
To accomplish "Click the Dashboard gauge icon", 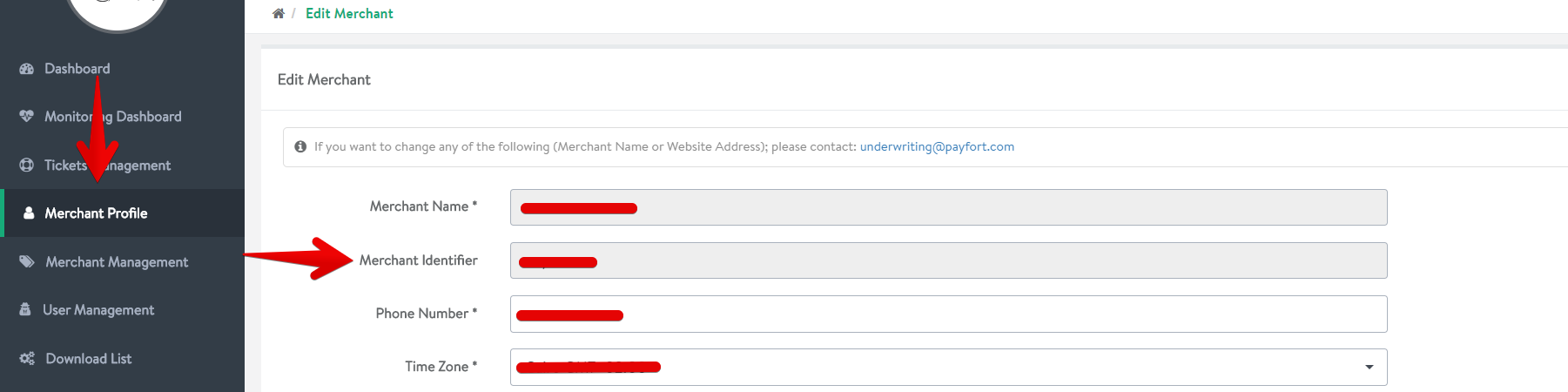I will click(x=27, y=69).
